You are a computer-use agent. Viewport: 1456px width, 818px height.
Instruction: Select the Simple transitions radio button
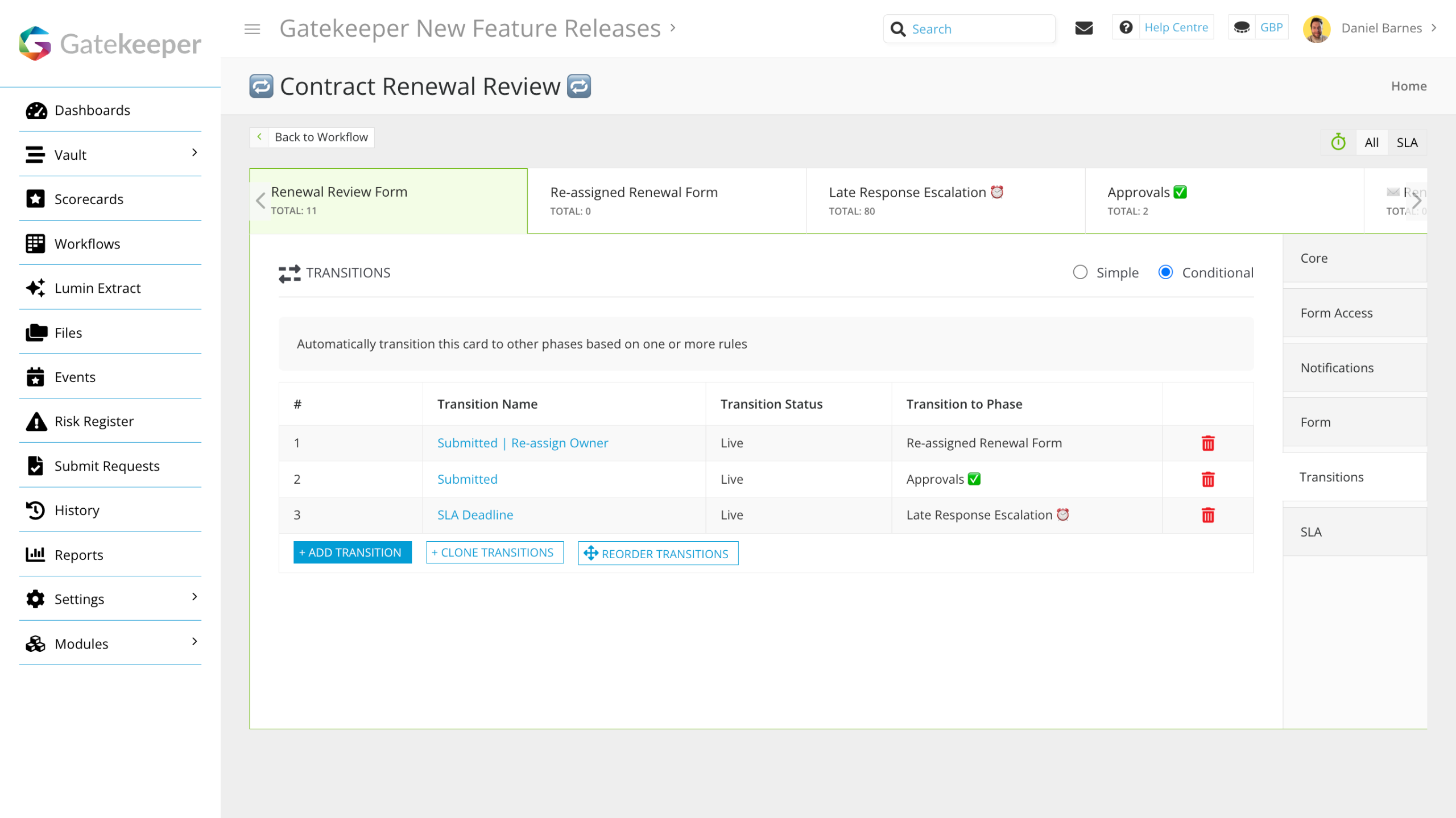tap(1079, 272)
